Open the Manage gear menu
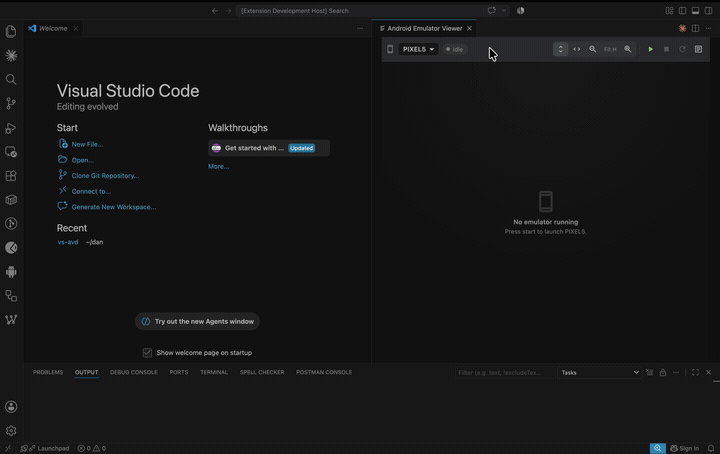 click(x=11, y=431)
